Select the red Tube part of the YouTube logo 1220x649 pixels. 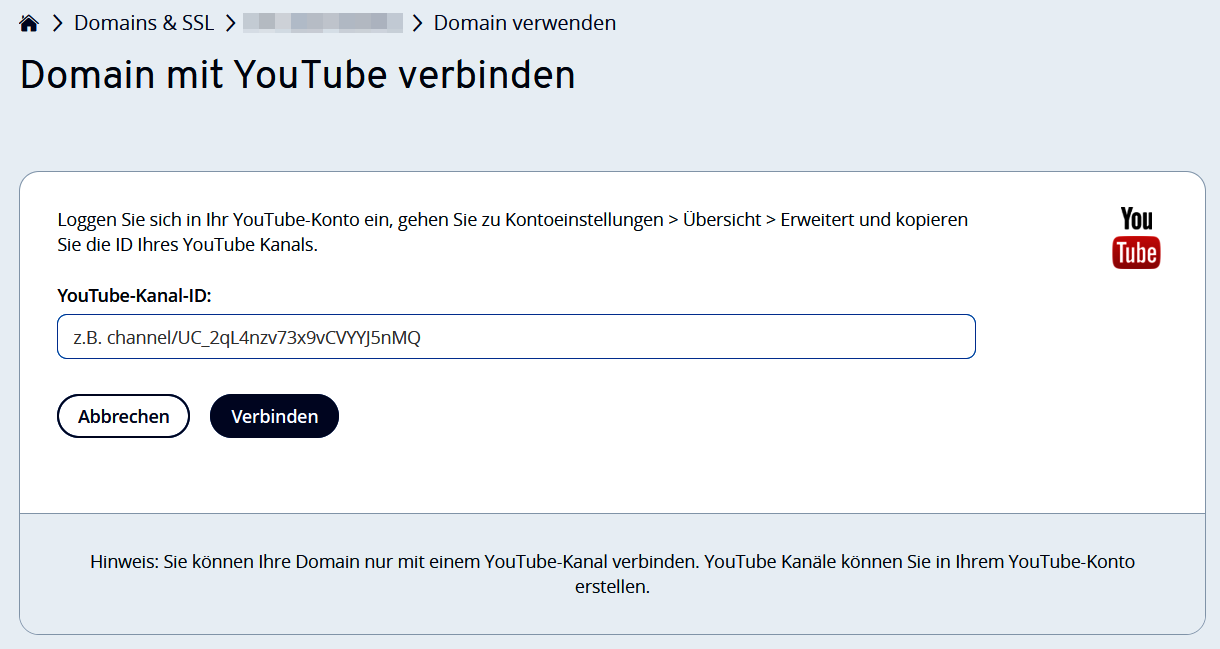coord(1136,253)
